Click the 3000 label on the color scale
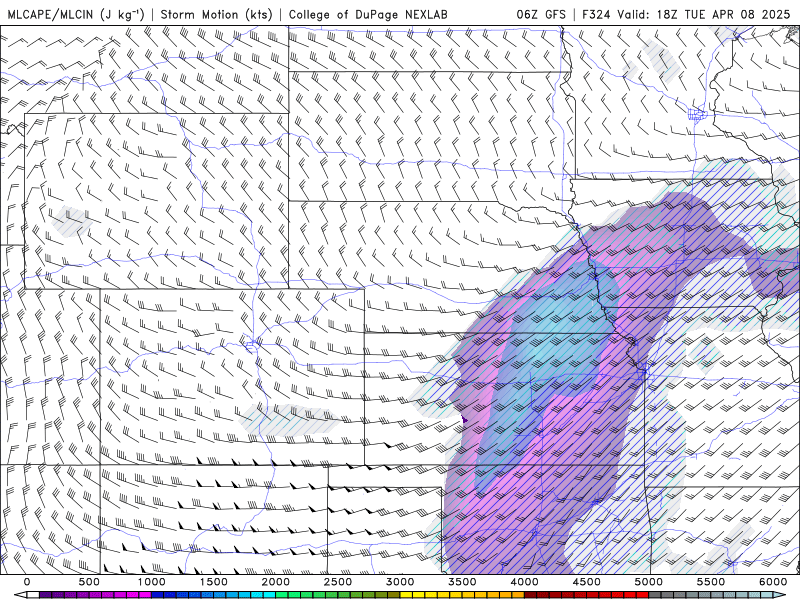 click(401, 582)
